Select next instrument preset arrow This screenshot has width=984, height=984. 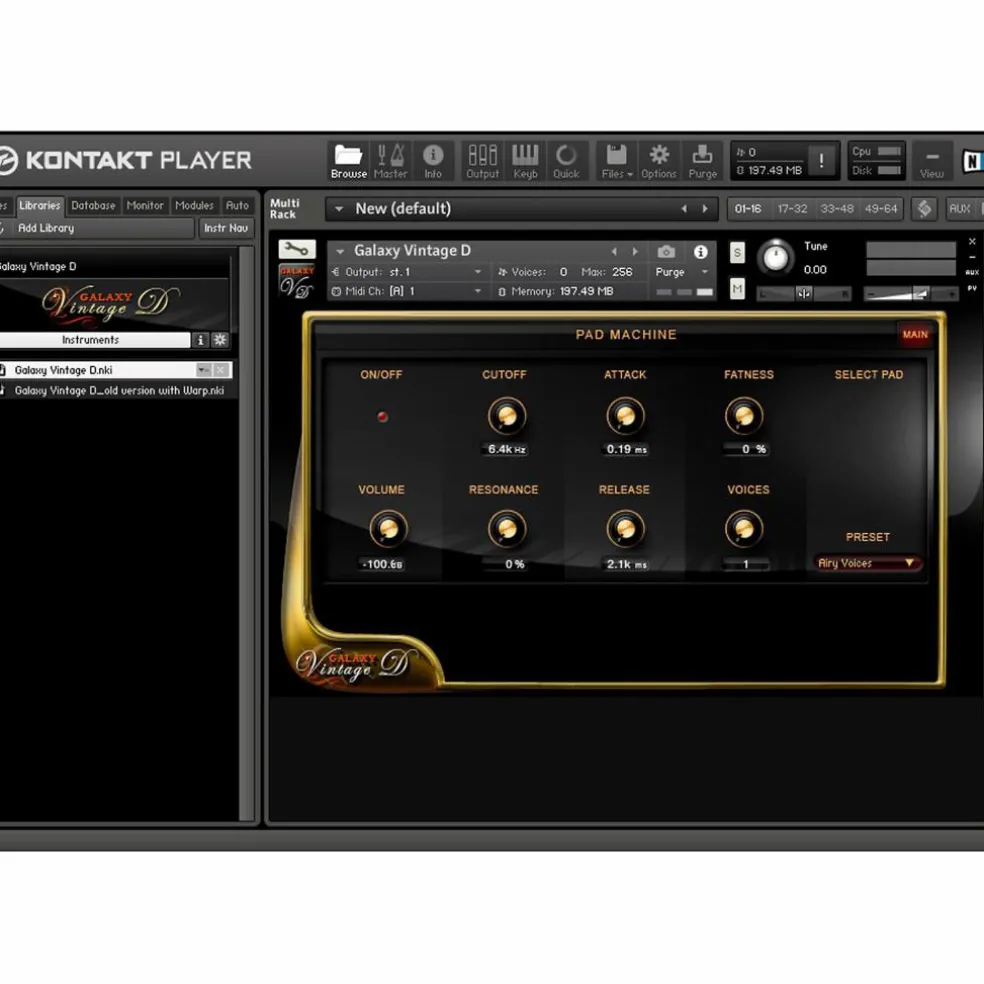point(635,252)
